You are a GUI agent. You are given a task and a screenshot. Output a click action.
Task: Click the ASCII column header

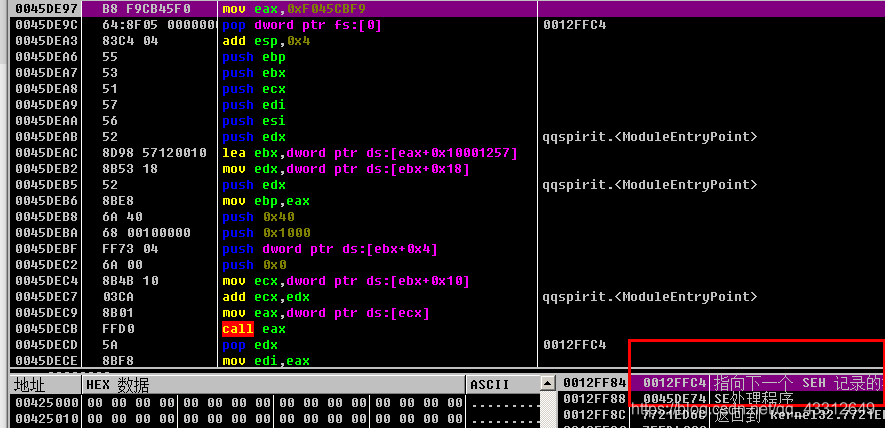click(x=503, y=385)
